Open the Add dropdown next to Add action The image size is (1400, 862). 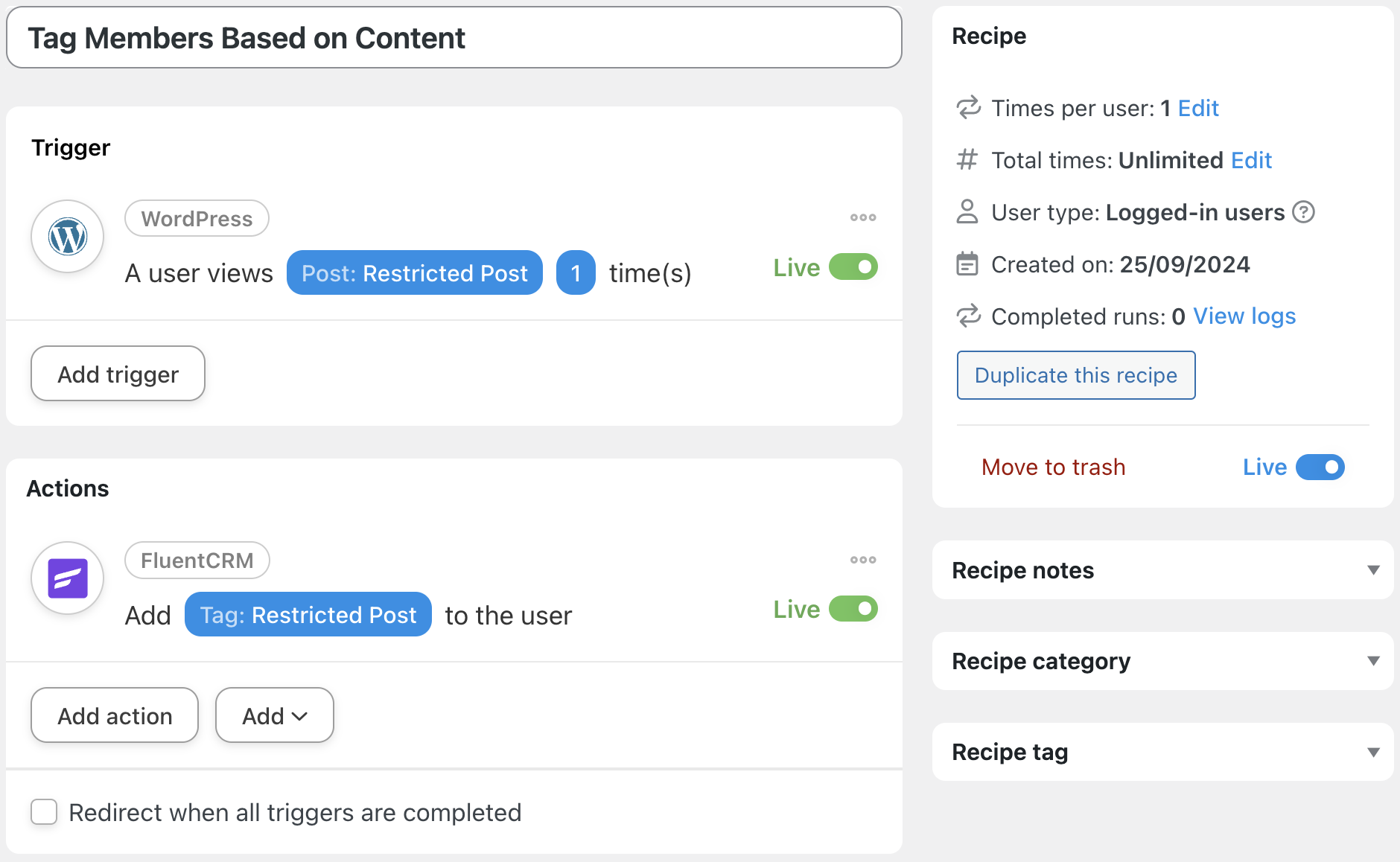[275, 715]
